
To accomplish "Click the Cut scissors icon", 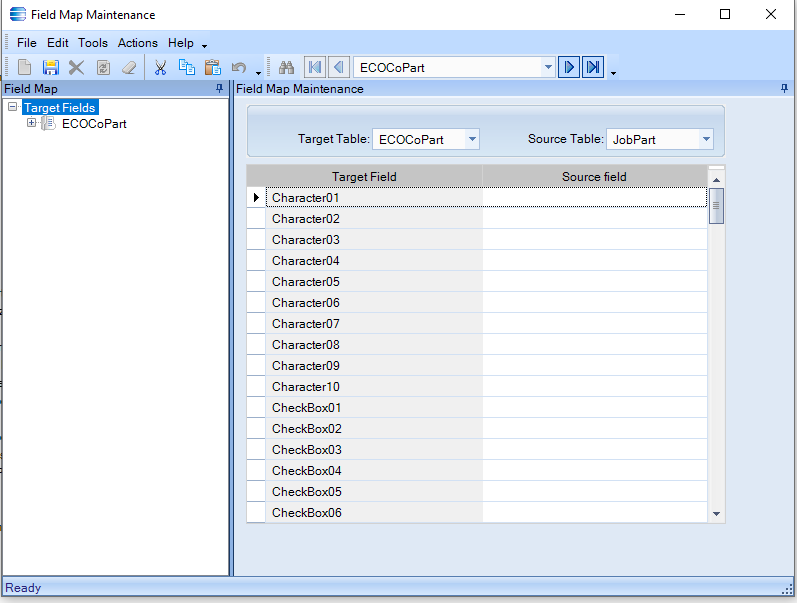I will [x=161, y=67].
